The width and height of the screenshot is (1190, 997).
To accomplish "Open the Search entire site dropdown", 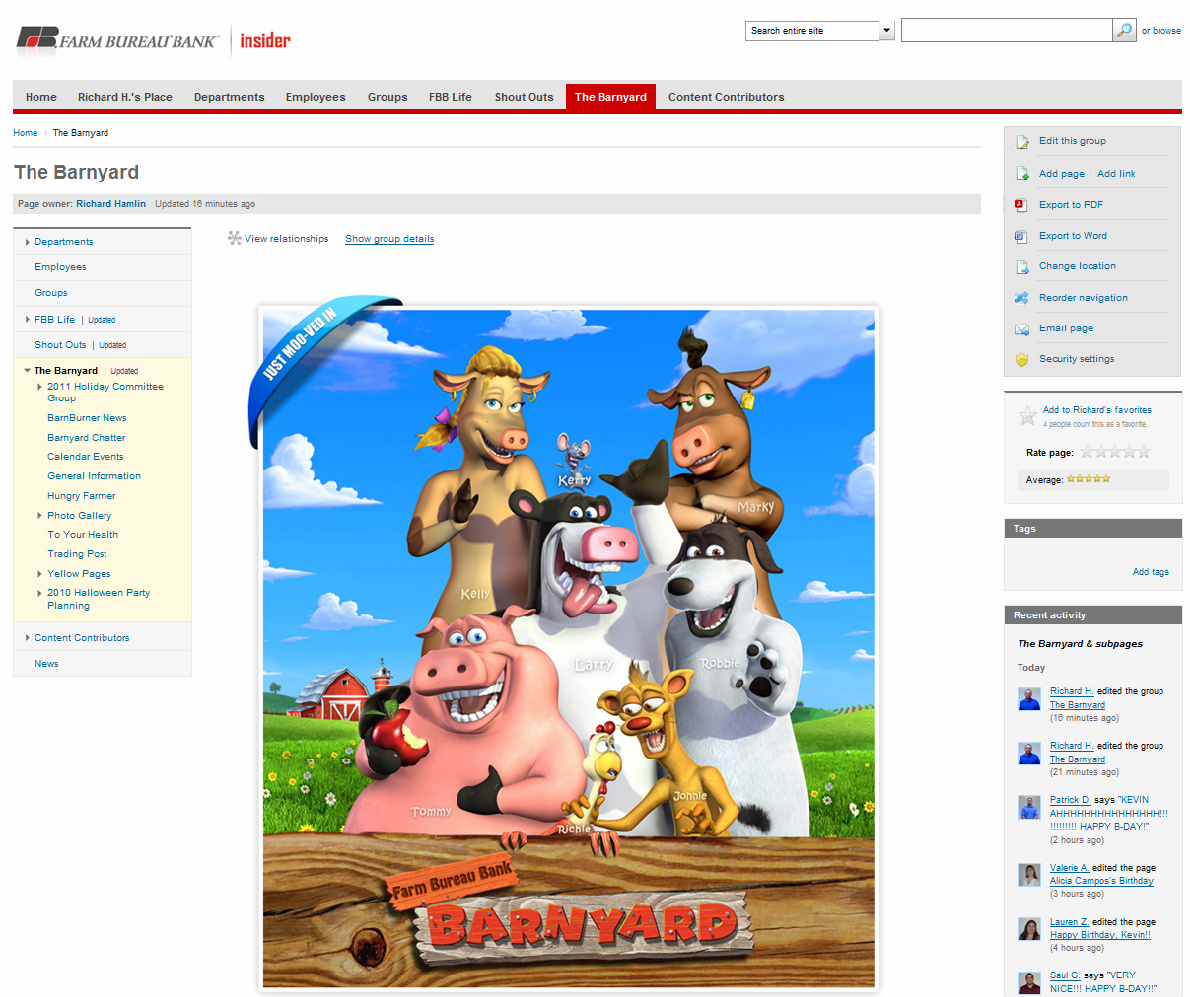I will 886,31.
